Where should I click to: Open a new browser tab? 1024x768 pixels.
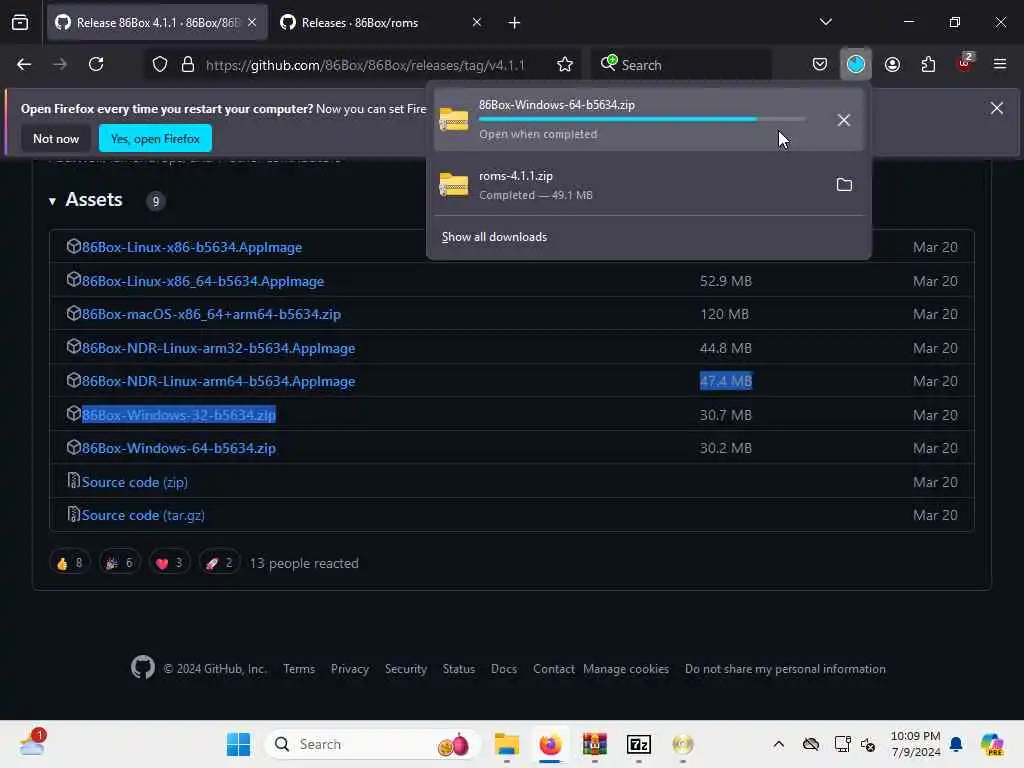click(x=514, y=23)
